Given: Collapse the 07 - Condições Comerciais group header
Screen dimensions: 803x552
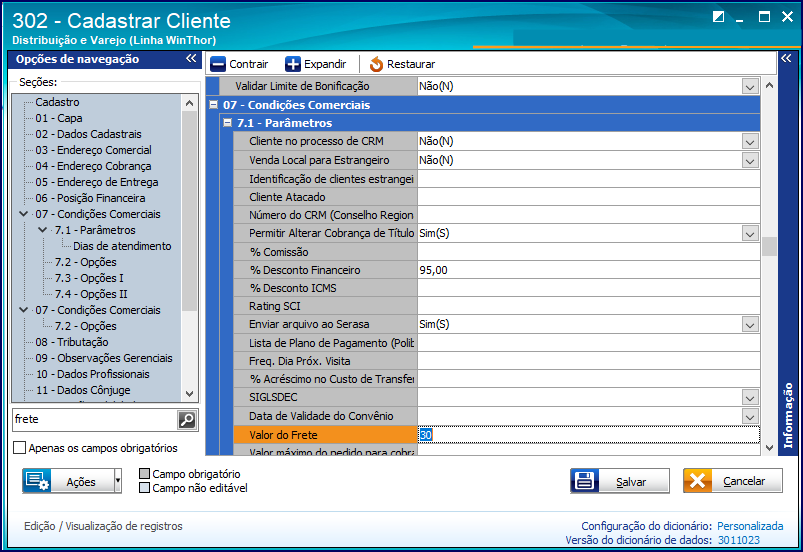Looking at the screenshot, I should click(x=214, y=105).
